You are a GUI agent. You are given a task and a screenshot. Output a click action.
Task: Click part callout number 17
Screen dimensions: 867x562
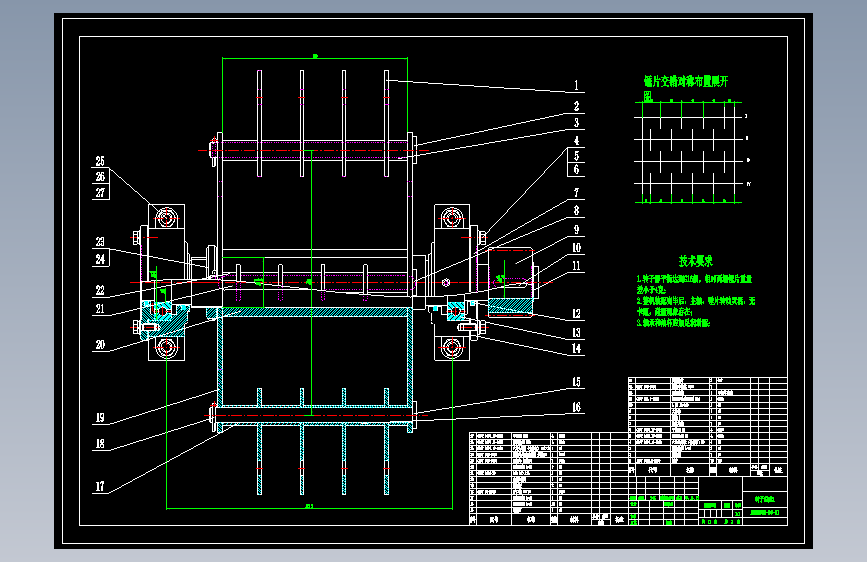pyautogui.click(x=100, y=487)
